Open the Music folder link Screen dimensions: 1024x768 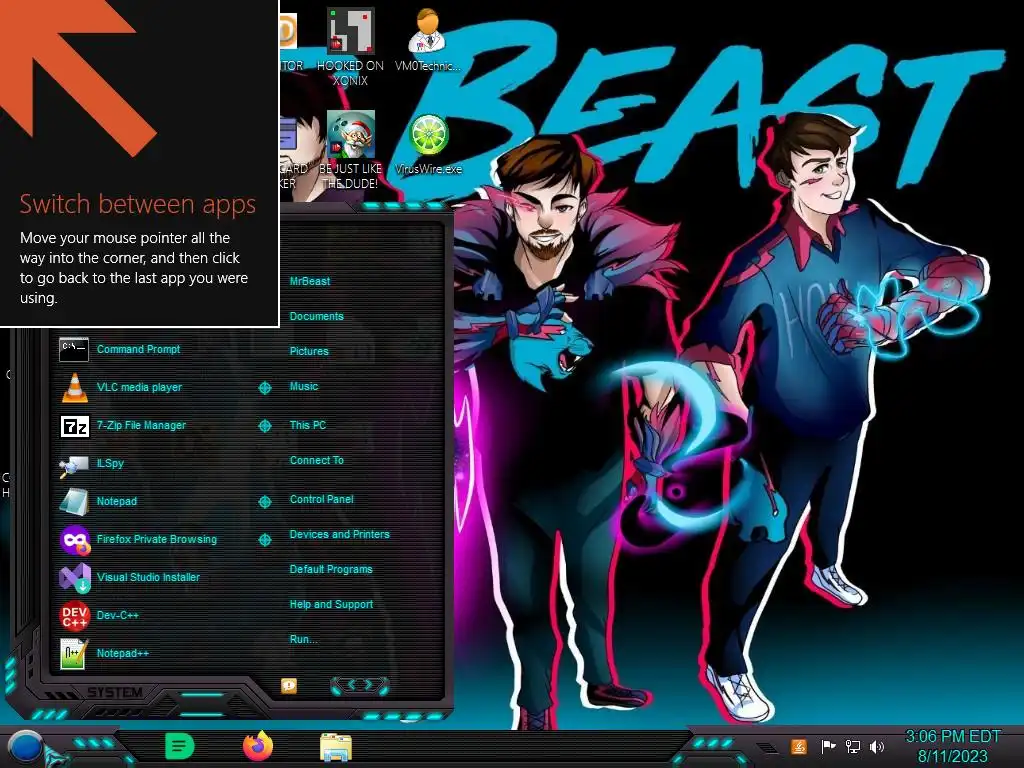click(x=304, y=387)
